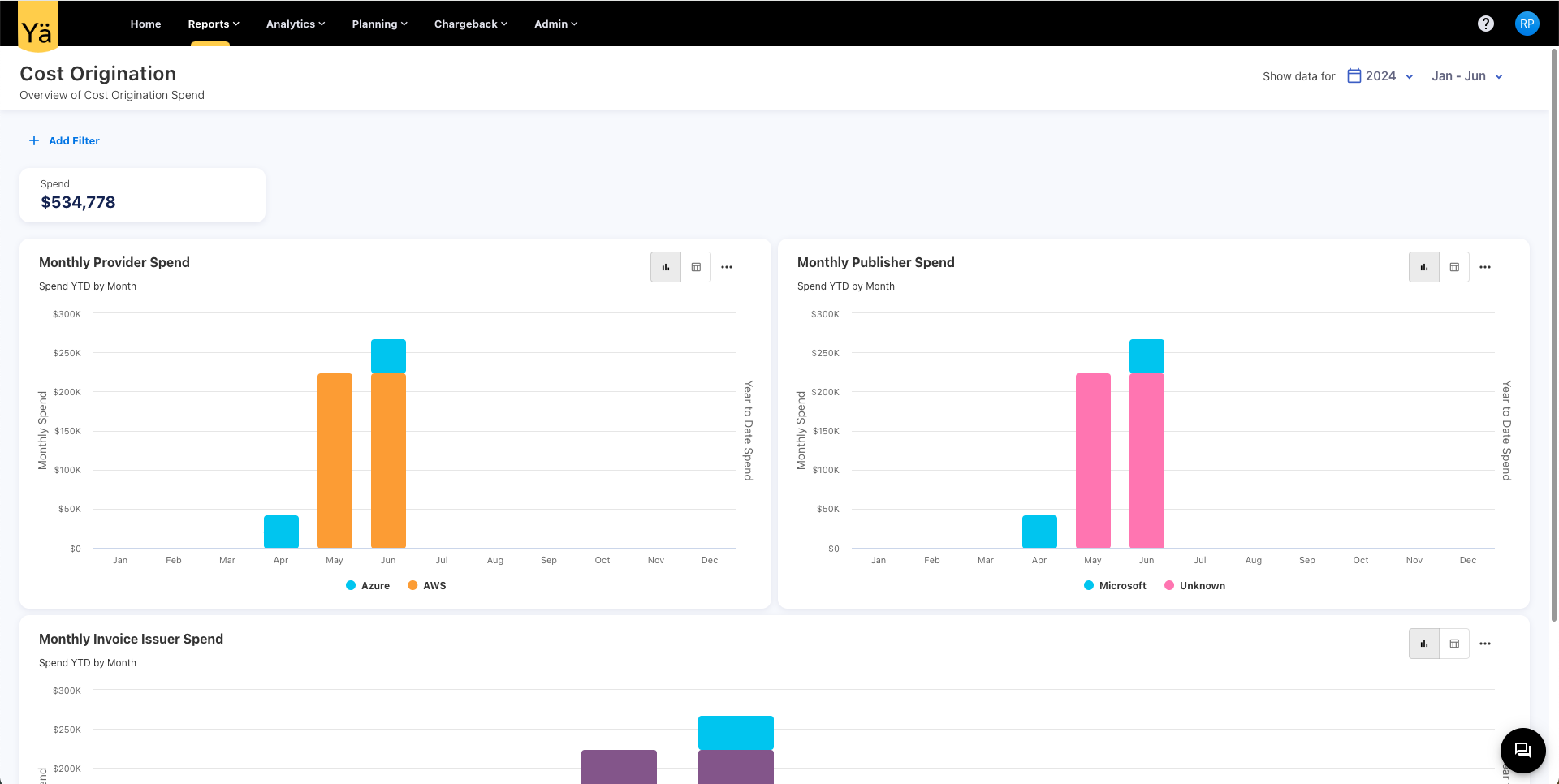Image resolution: width=1559 pixels, height=784 pixels.
Task: Open the help question mark icon
Action: click(x=1485, y=24)
